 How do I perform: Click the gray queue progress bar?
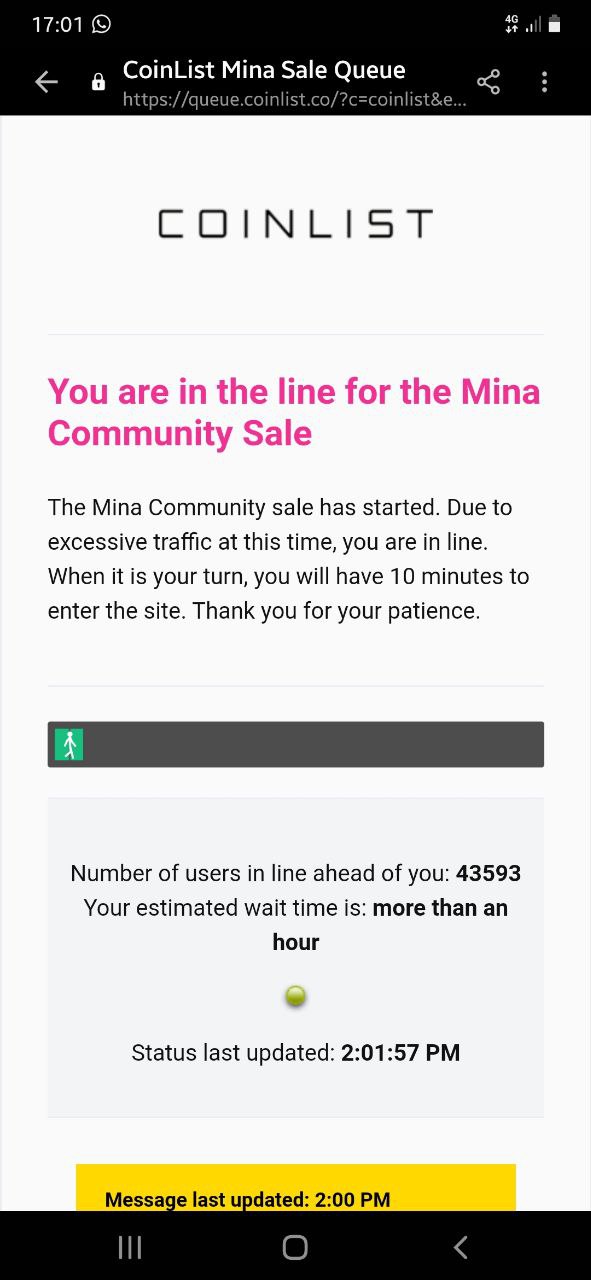coord(296,744)
